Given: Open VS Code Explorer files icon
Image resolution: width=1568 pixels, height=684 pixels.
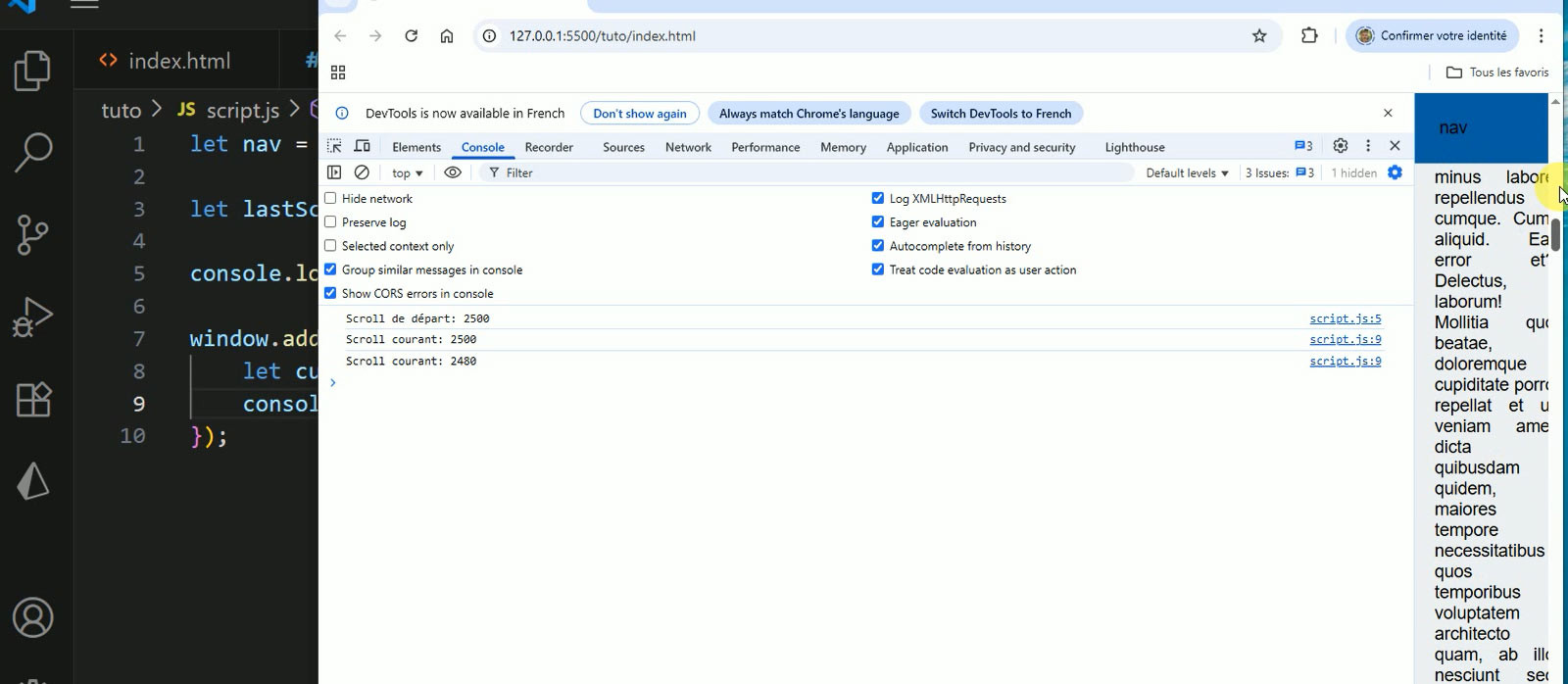Looking at the screenshot, I should [32, 71].
